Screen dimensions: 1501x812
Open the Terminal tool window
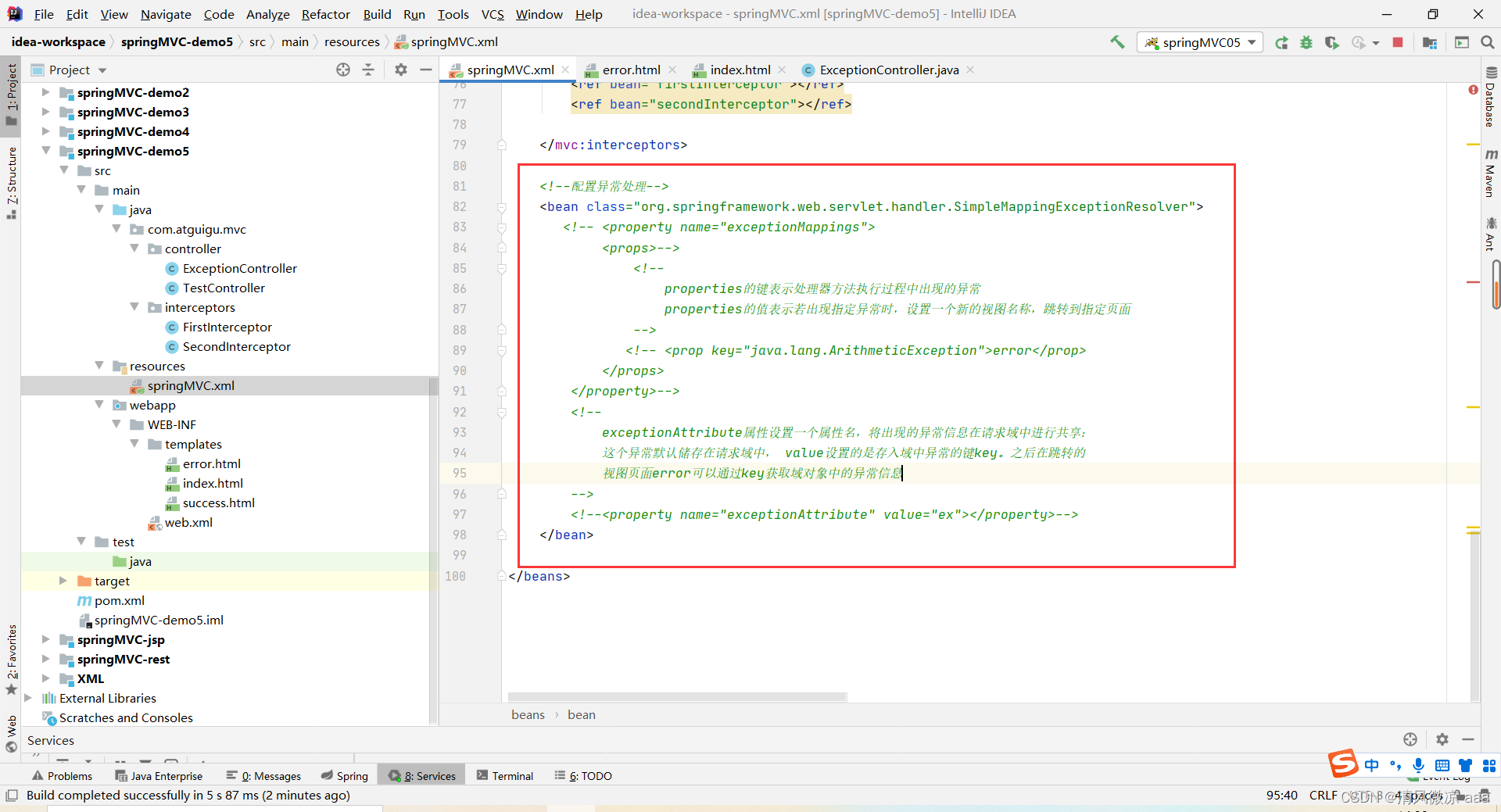(x=505, y=776)
